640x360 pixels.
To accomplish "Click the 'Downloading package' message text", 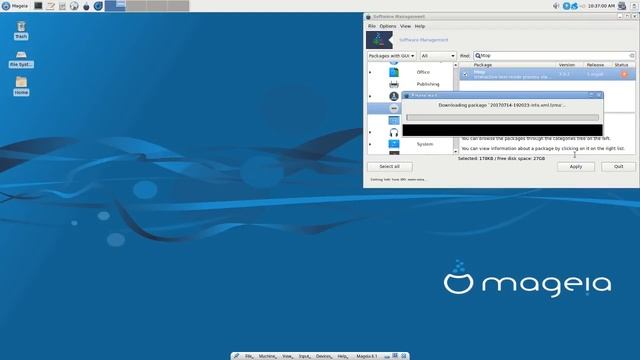I will click(502, 105).
